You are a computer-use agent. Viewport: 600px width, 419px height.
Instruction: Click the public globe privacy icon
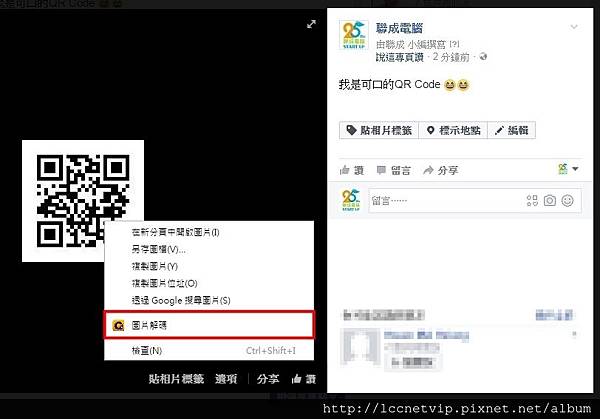(483, 57)
